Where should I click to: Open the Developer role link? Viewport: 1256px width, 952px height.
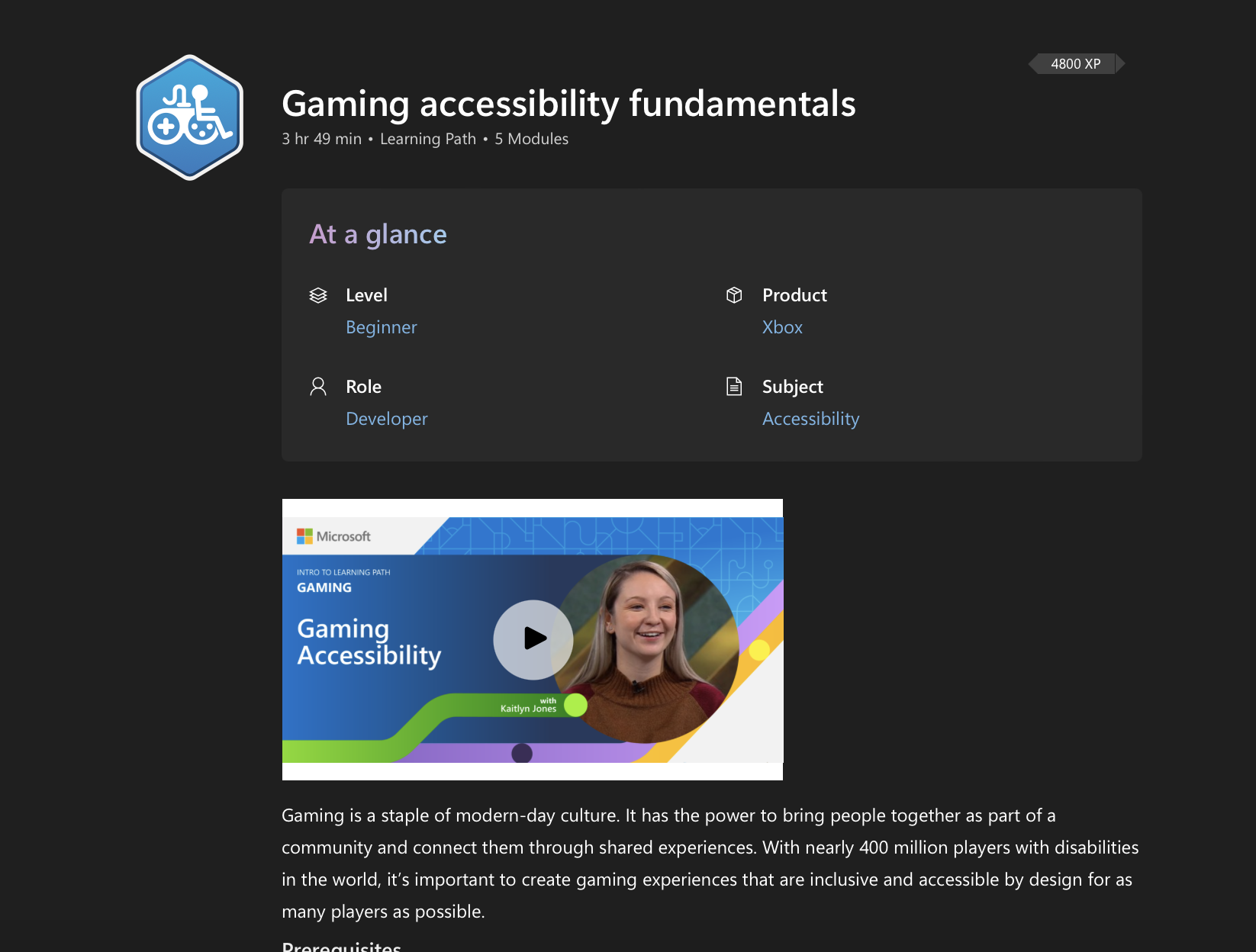coord(386,419)
